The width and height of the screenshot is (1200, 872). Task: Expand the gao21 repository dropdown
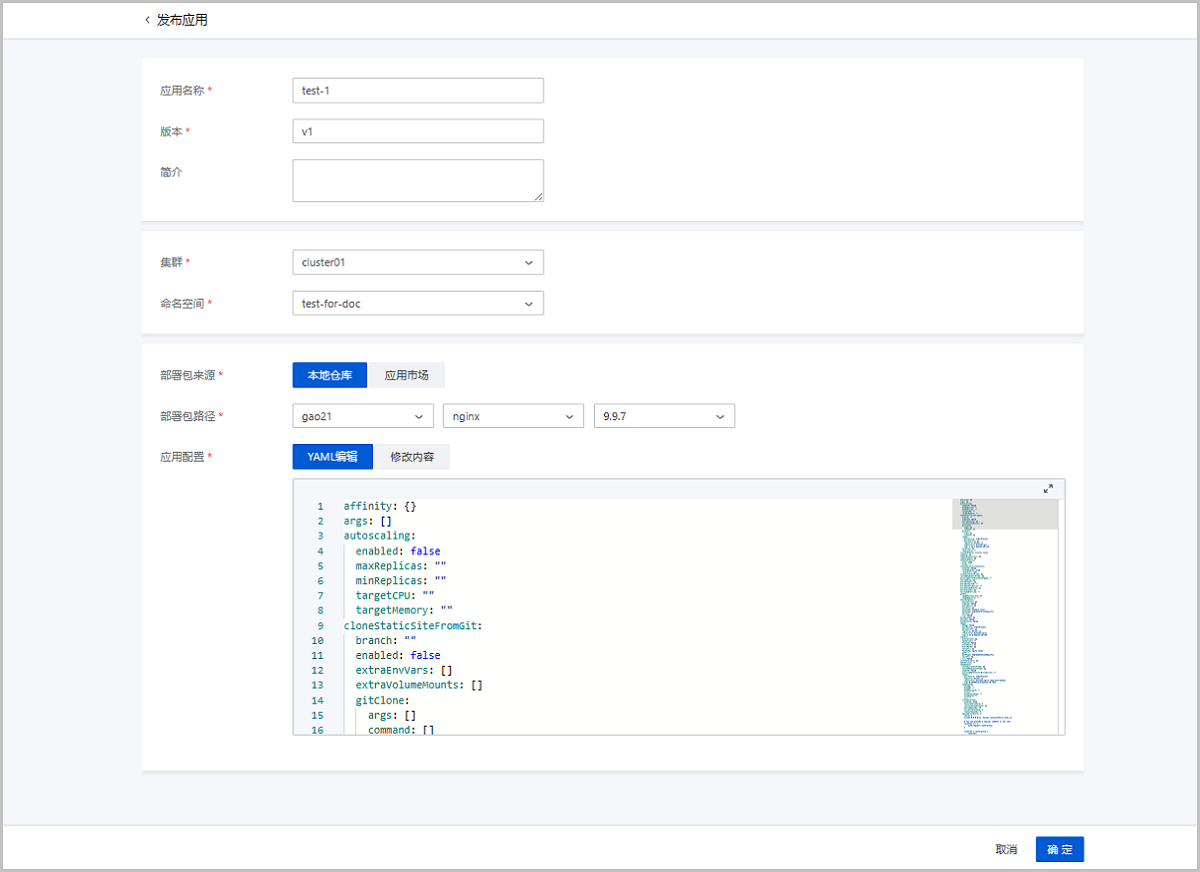coord(362,416)
